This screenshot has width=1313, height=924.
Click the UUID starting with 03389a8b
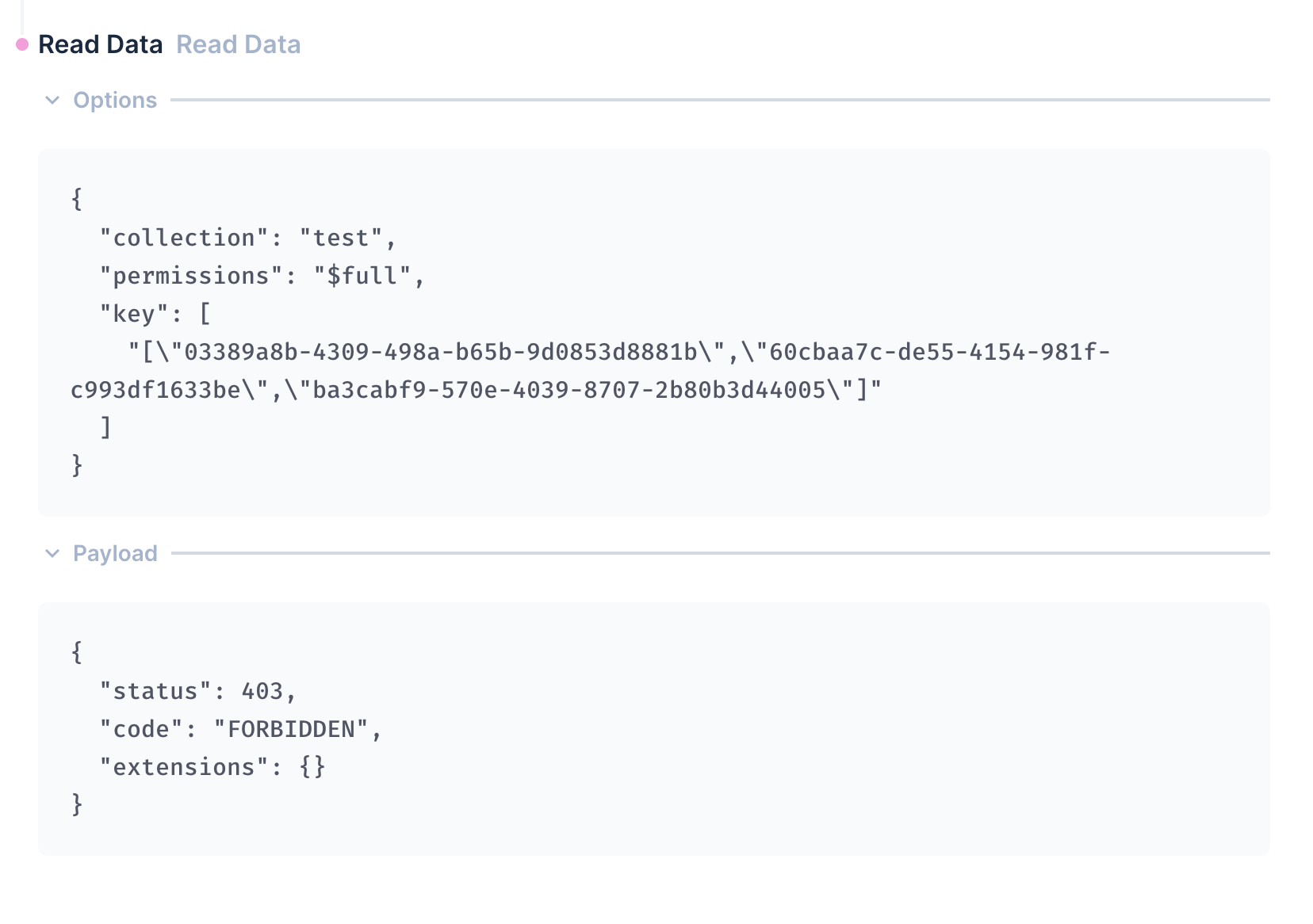click(440, 352)
